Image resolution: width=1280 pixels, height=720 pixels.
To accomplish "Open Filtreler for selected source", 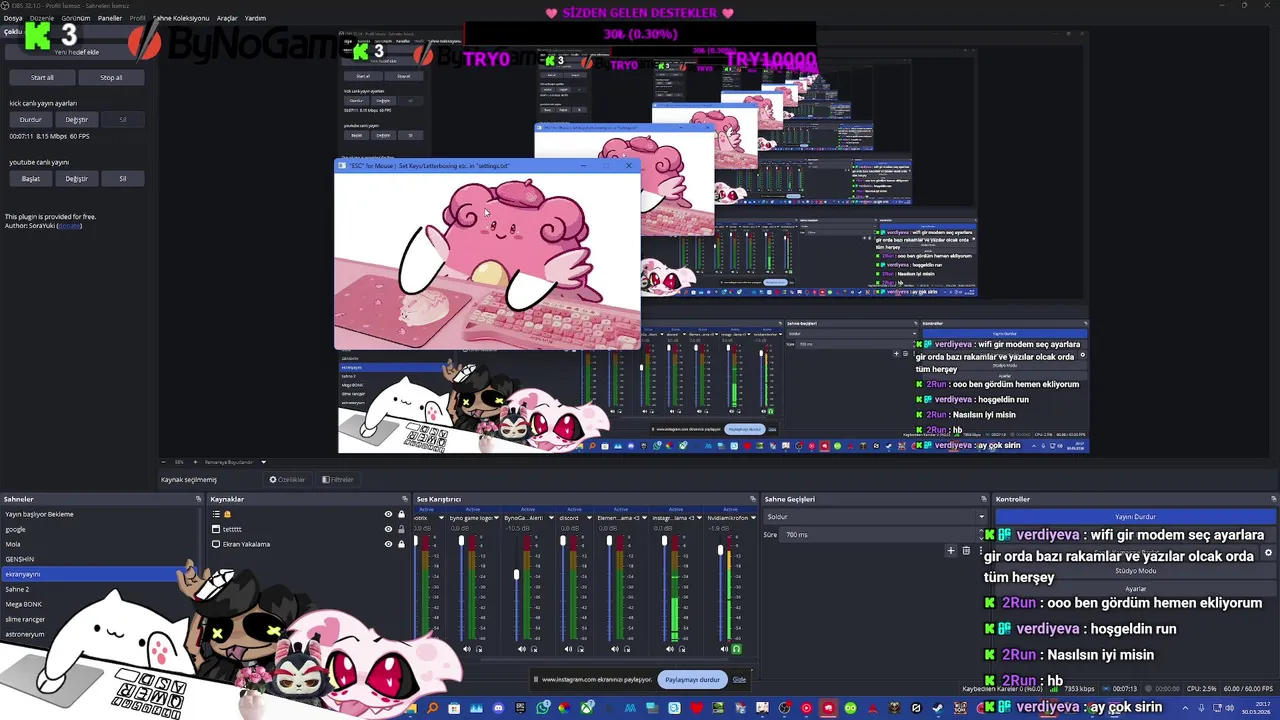I will click(338, 480).
